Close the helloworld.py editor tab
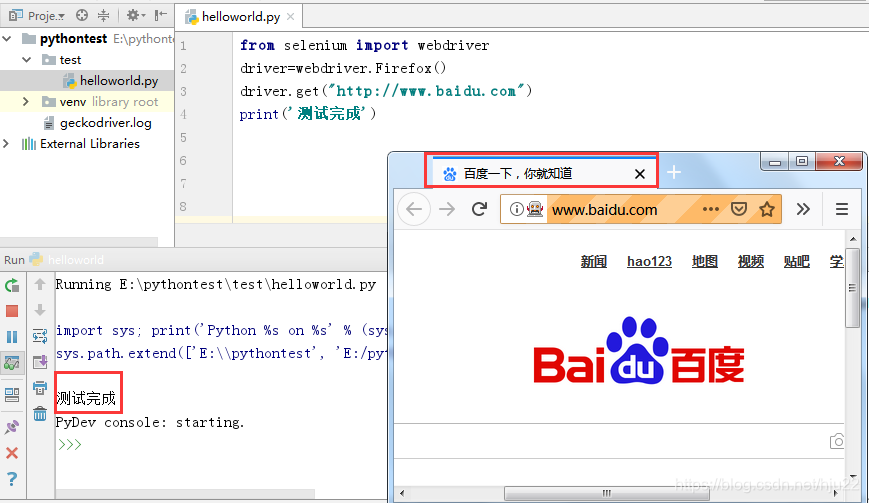 click(290, 17)
